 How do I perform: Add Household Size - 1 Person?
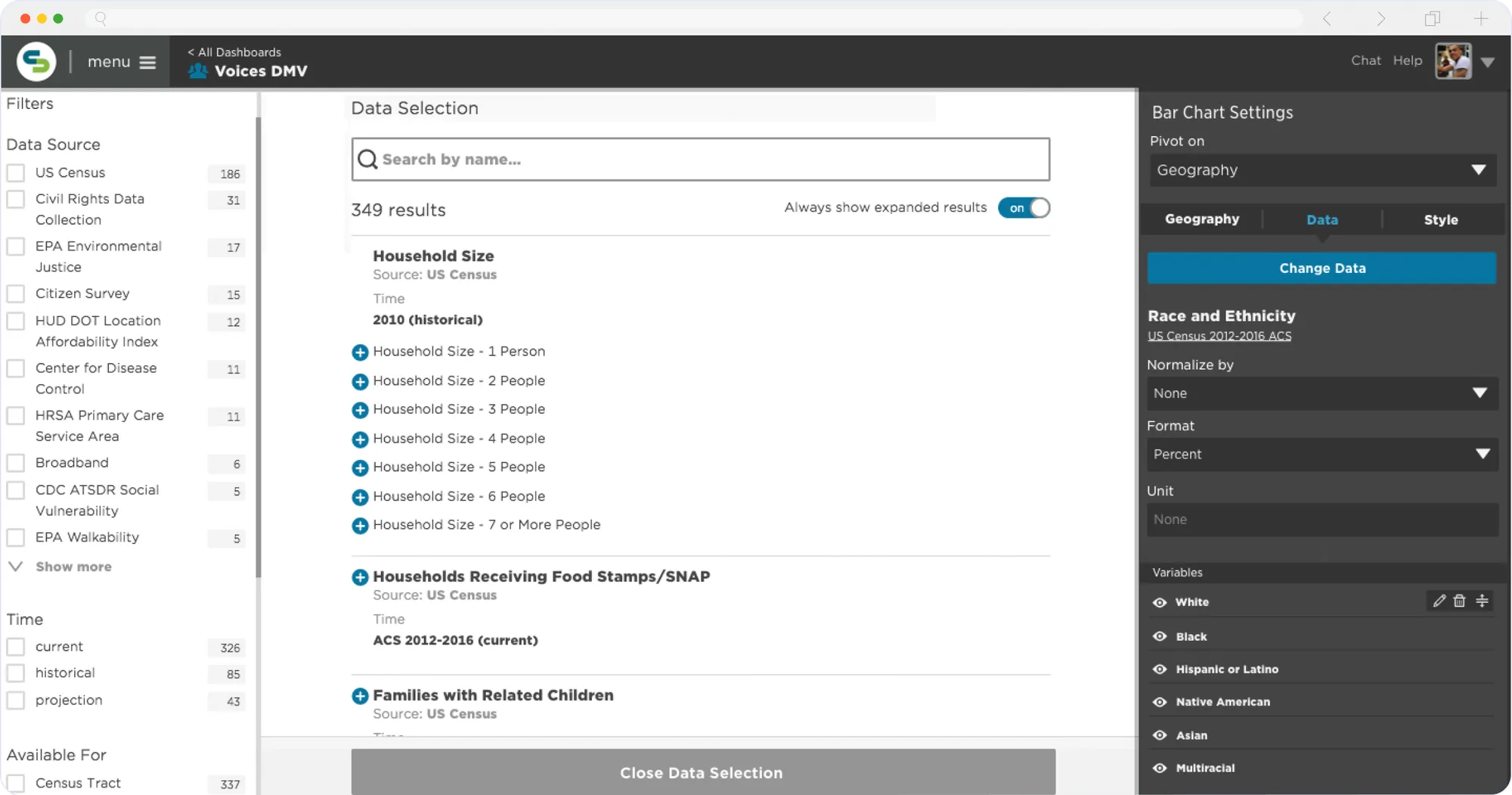[360, 352]
